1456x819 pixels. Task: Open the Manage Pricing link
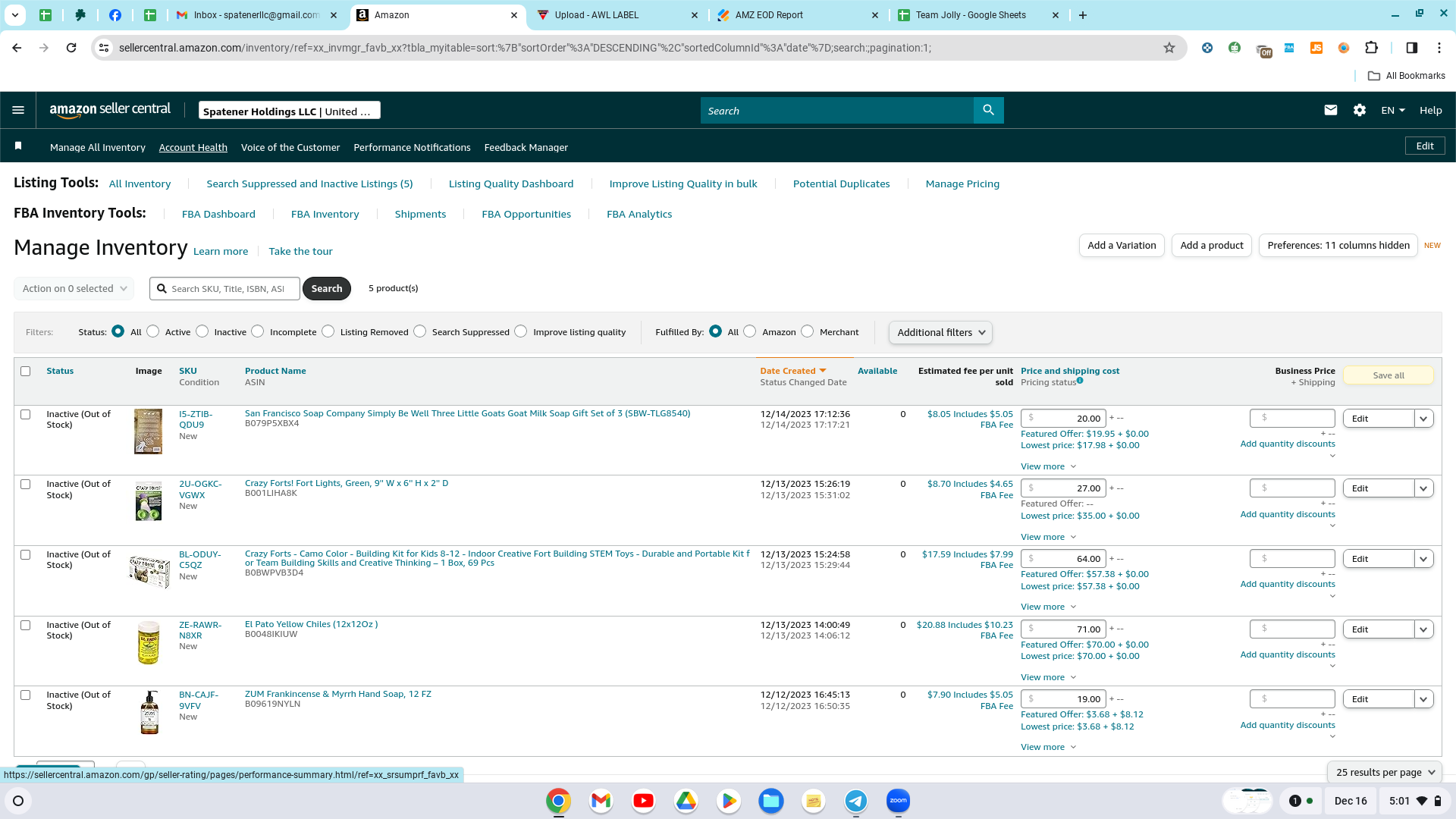pyautogui.click(x=962, y=184)
